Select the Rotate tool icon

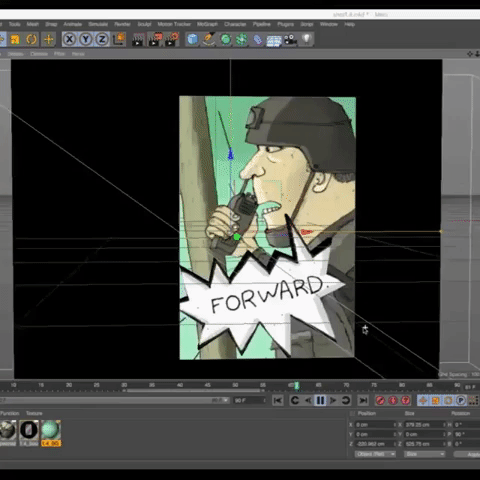coord(32,39)
